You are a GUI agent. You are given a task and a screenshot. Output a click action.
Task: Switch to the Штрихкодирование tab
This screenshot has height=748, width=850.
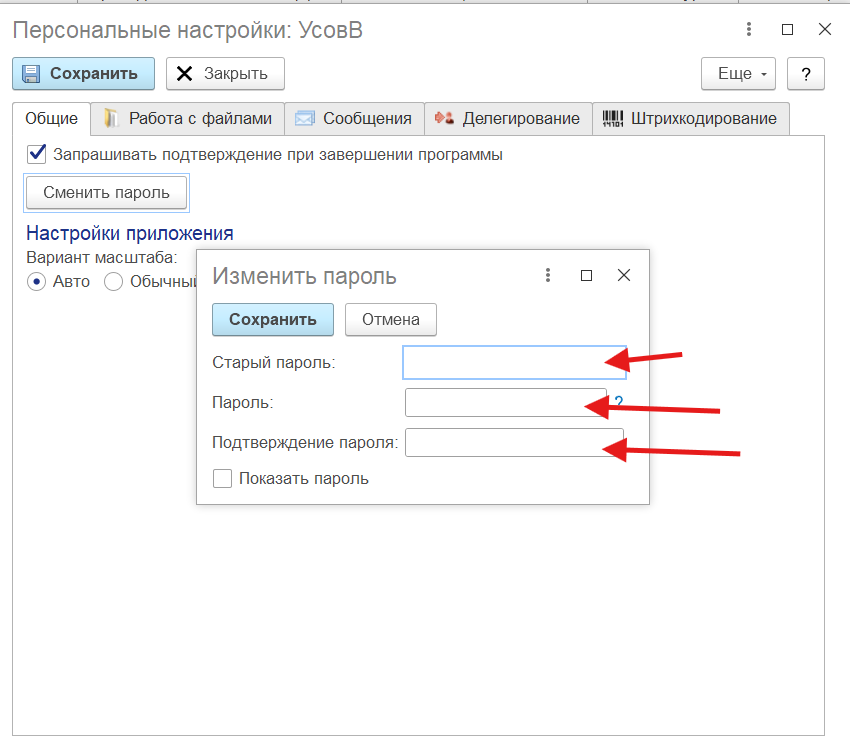point(691,118)
